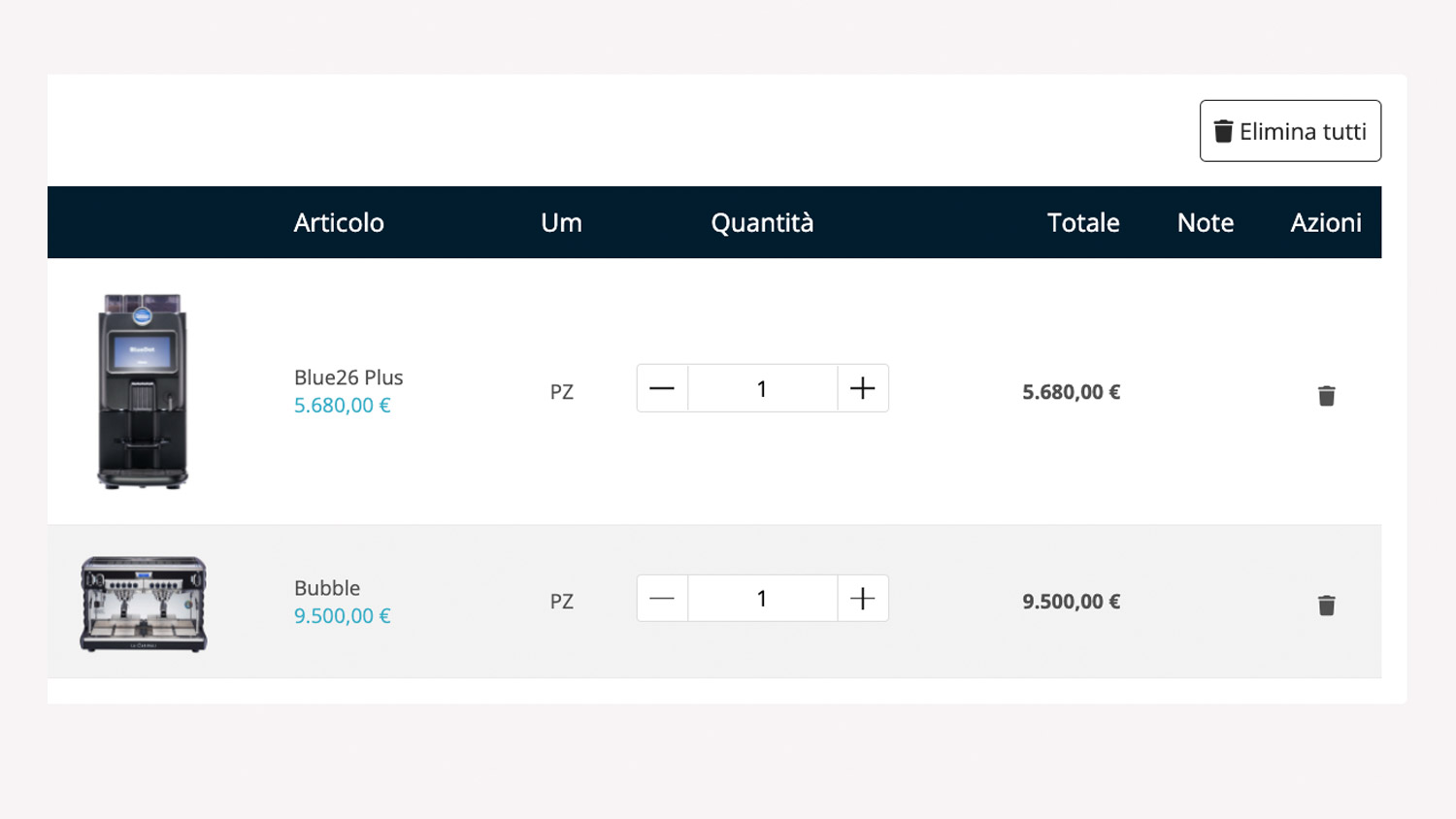Click the Bubble product name
Viewport: 1456px width, 819px height.
pos(327,588)
